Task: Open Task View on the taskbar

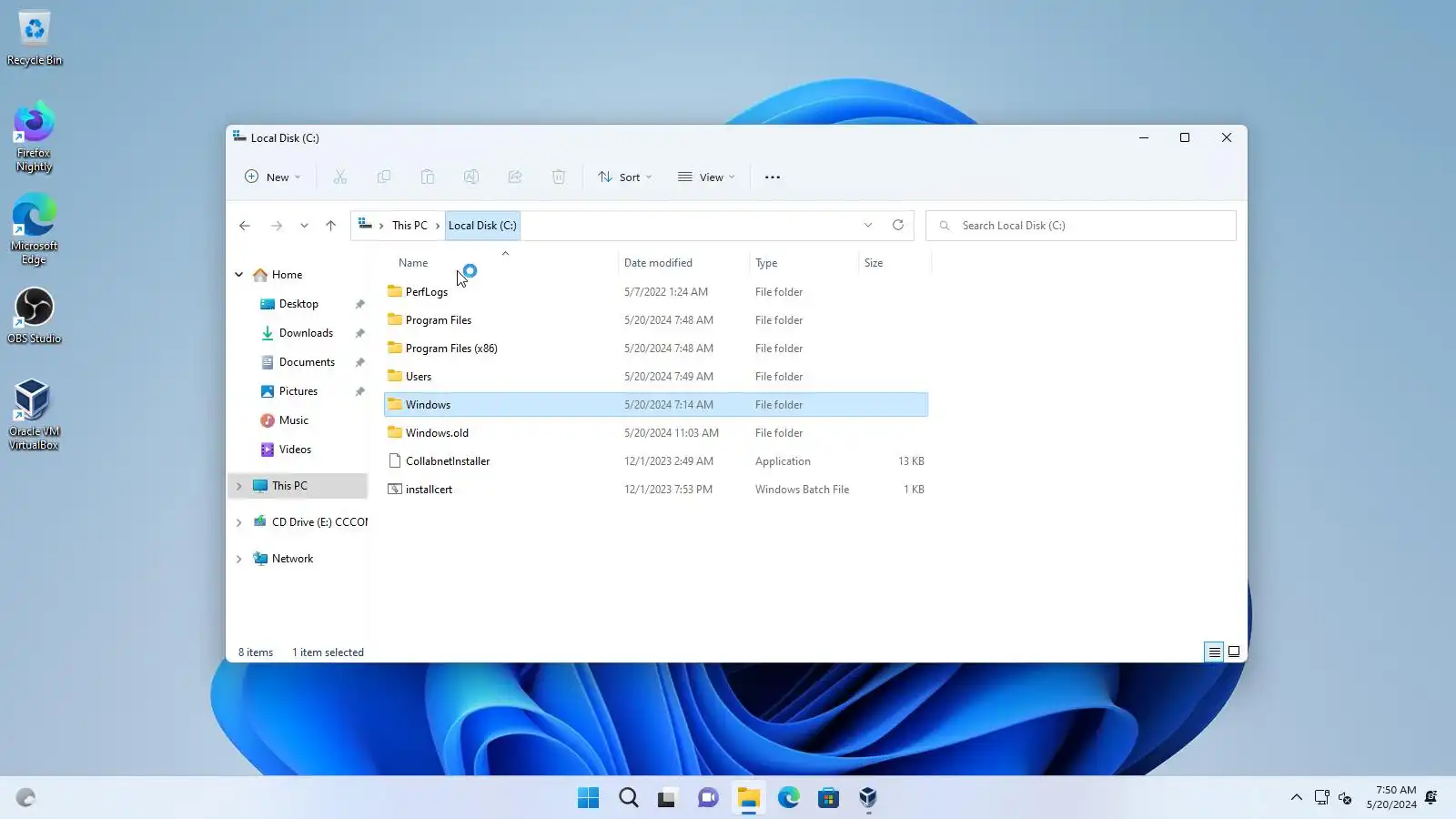Action: [x=668, y=798]
